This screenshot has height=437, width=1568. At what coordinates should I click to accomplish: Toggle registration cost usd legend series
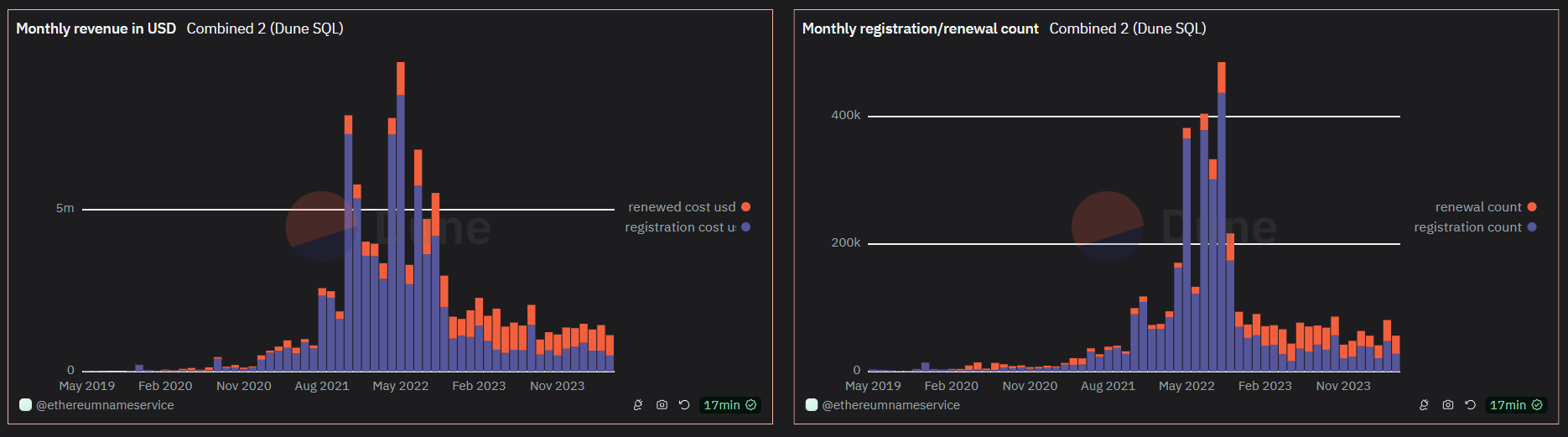coord(679,227)
